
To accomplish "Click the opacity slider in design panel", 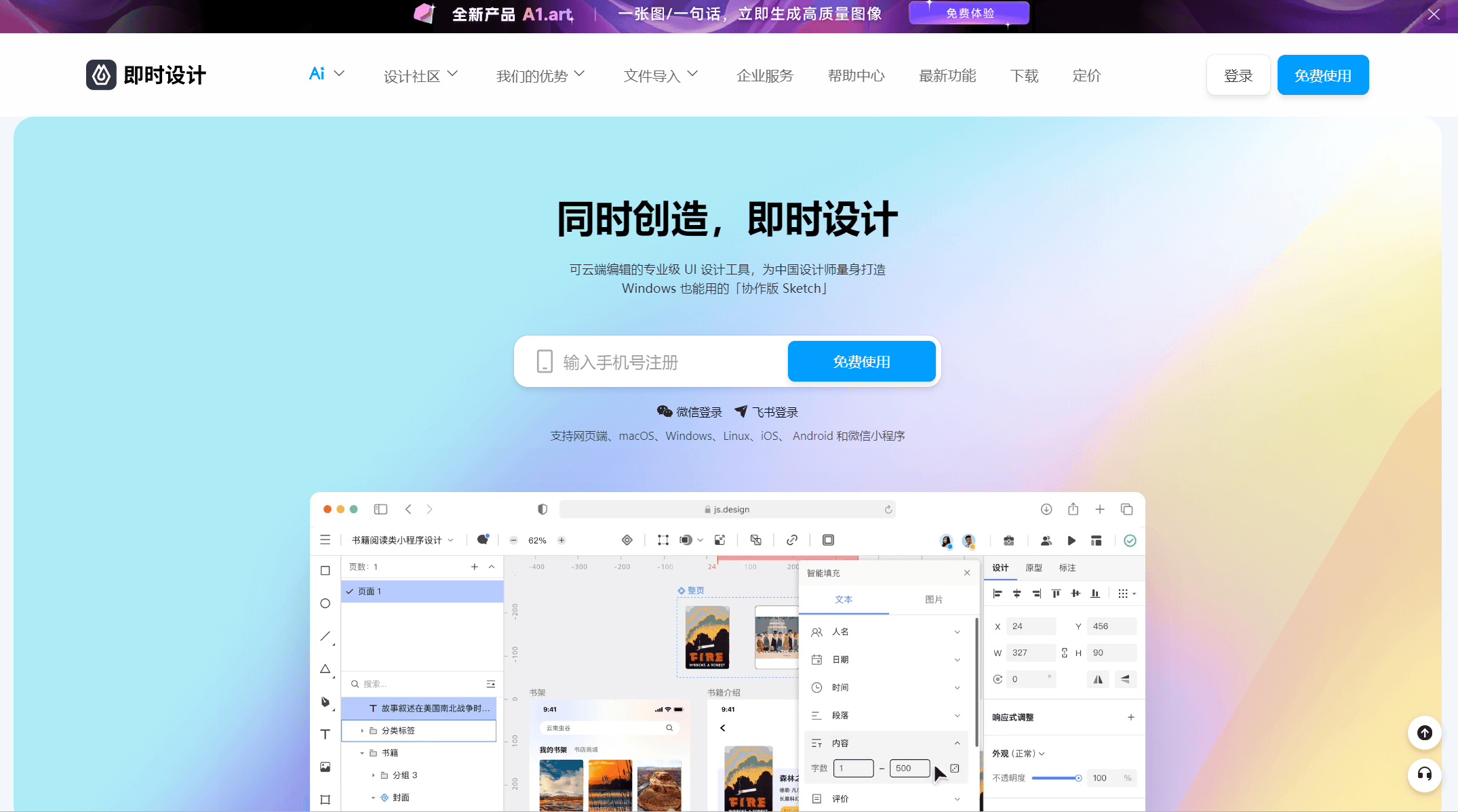I will [x=1055, y=778].
